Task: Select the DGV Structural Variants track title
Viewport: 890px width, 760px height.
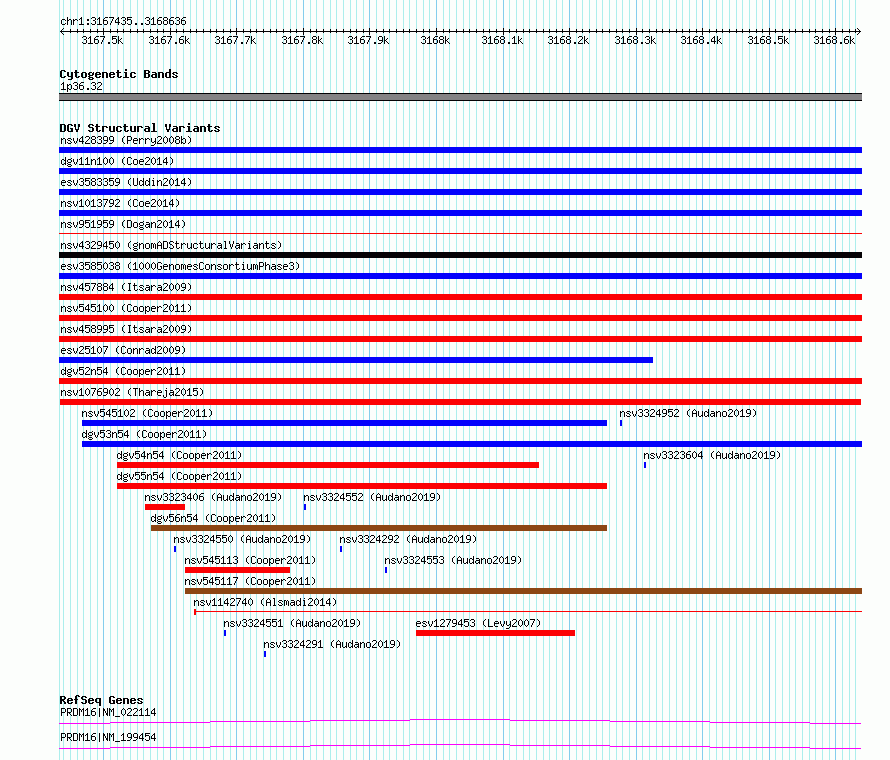Action: (140, 128)
